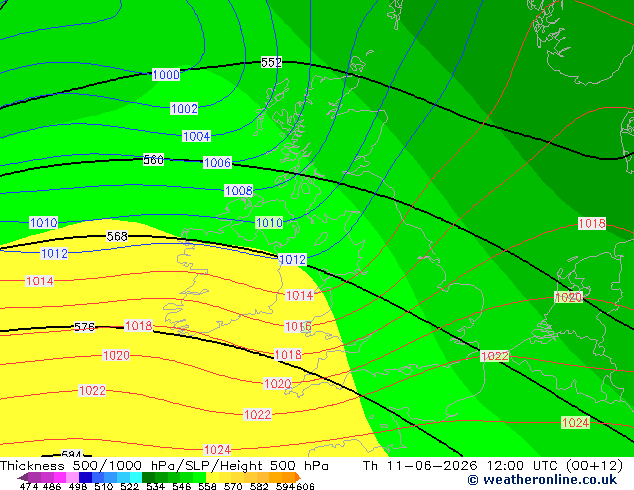
Task: Select the black 552 height contour label
Action: (271, 62)
